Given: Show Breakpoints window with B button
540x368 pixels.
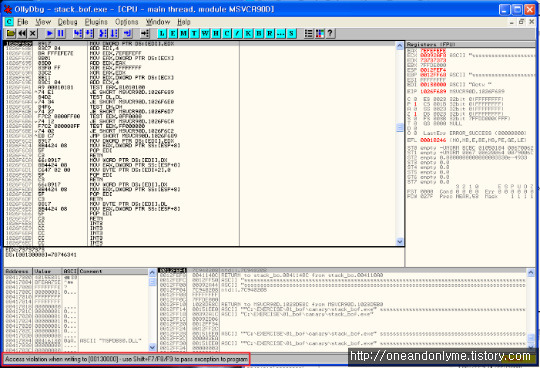Looking at the screenshot, I should [x=259, y=33].
